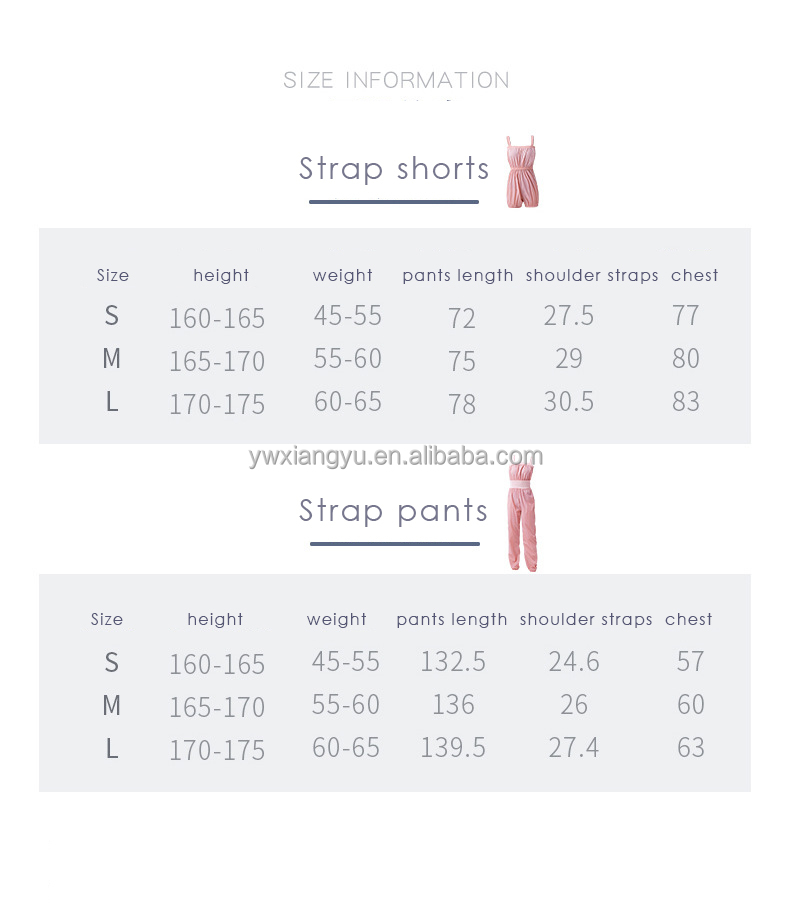Click the 132.5 pants length value
The width and height of the screenshot is (790, 913).
[x=453, y=662]
